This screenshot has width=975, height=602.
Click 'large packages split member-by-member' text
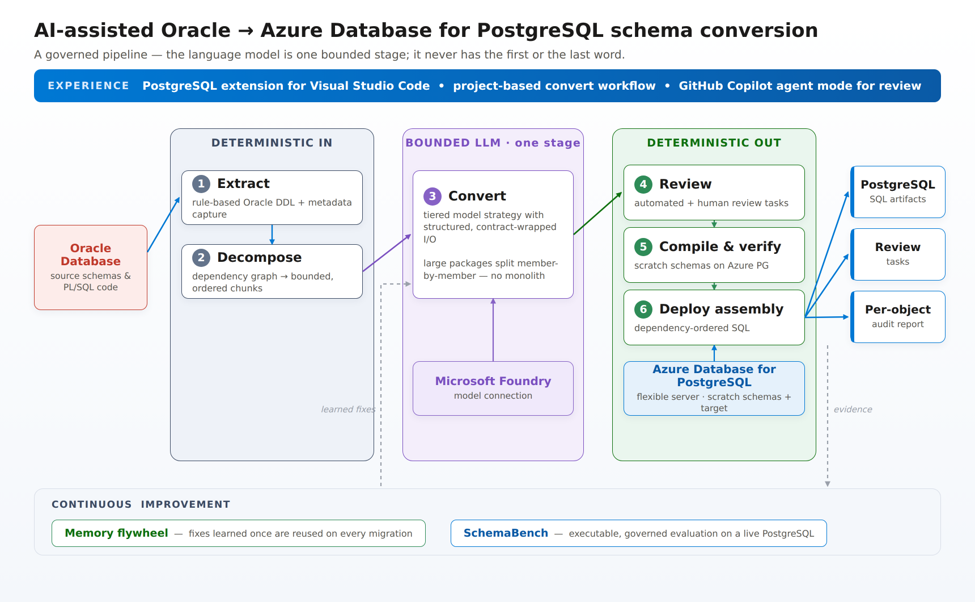pyautogui.click(x=491, y=269)
